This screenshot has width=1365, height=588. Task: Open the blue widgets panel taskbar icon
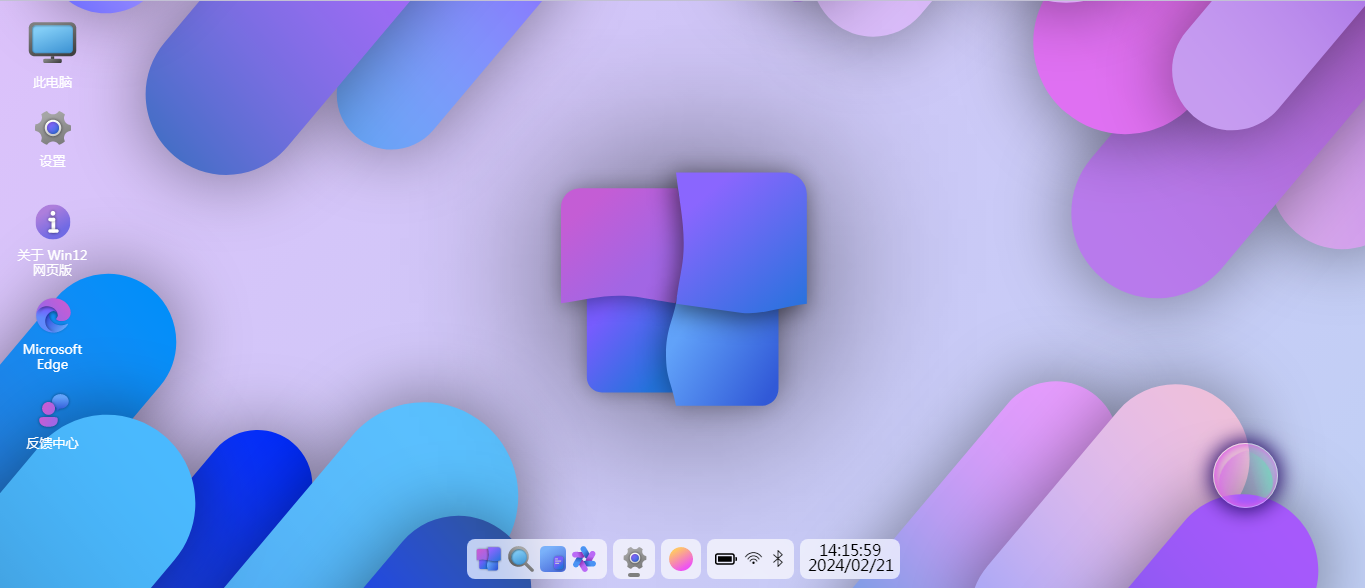[x=552, y=558]
